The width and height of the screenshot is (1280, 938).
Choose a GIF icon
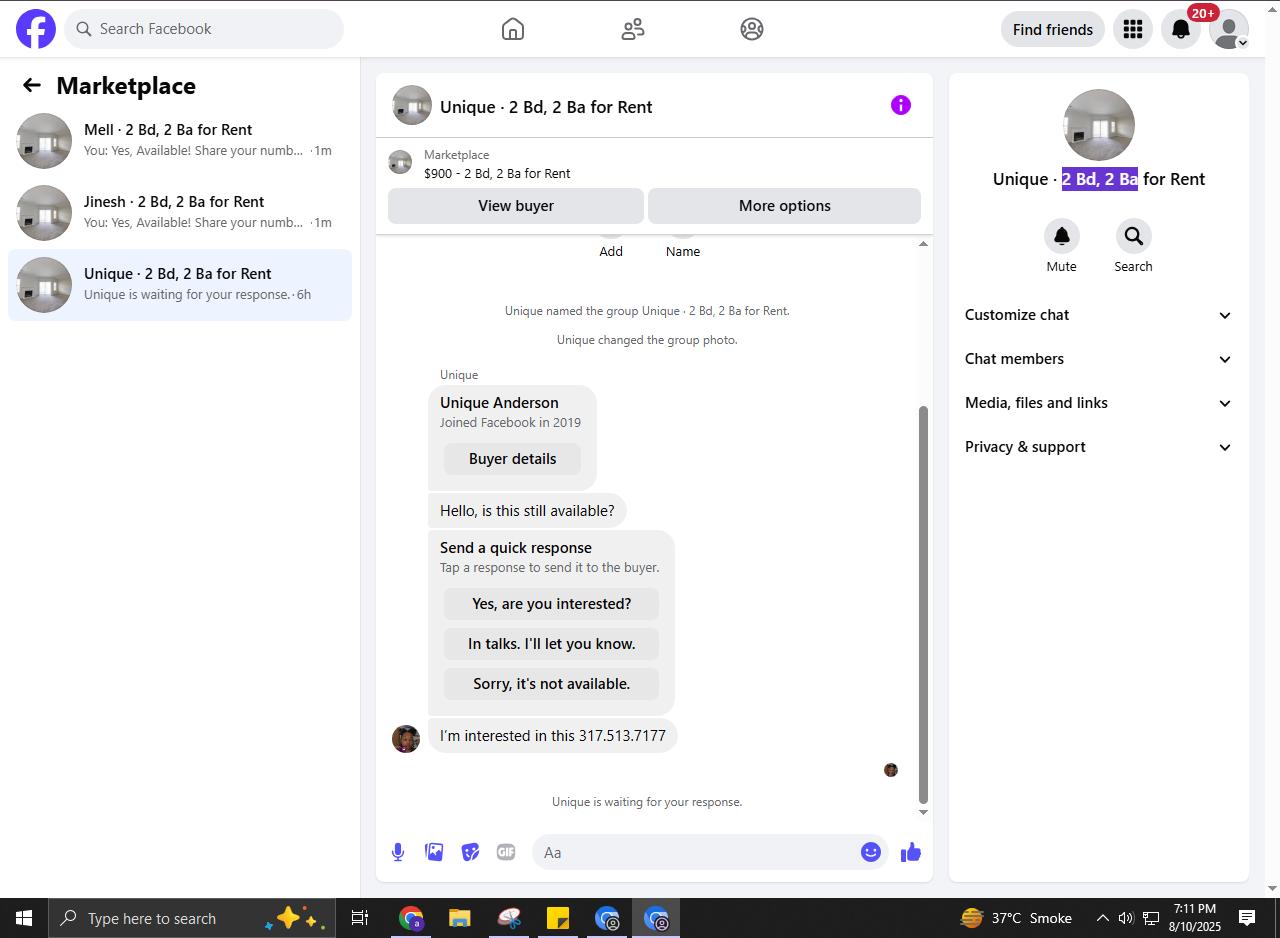(506, 852)
